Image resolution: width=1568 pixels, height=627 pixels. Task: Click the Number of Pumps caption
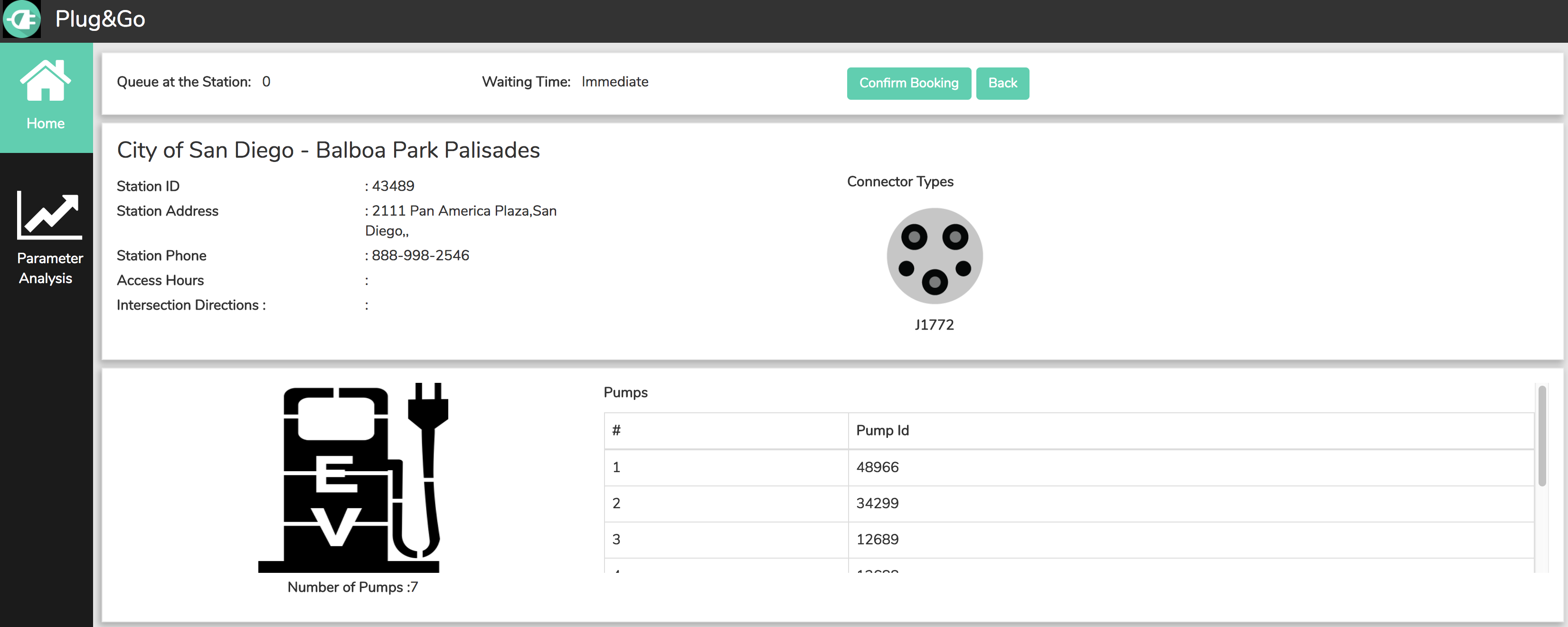tap(352, 588)
